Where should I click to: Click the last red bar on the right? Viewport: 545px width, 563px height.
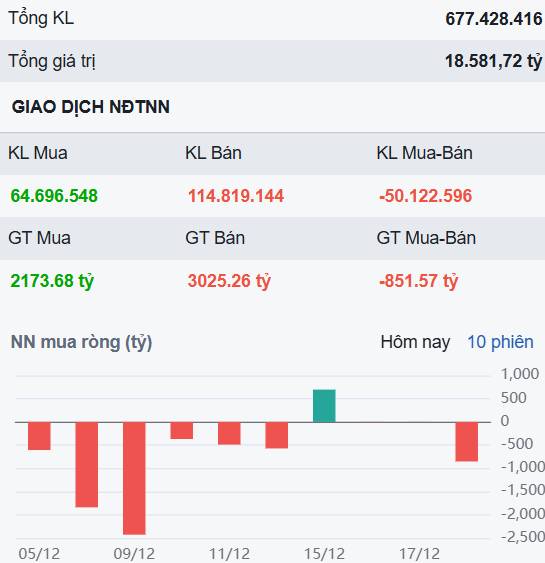point(467,442)
